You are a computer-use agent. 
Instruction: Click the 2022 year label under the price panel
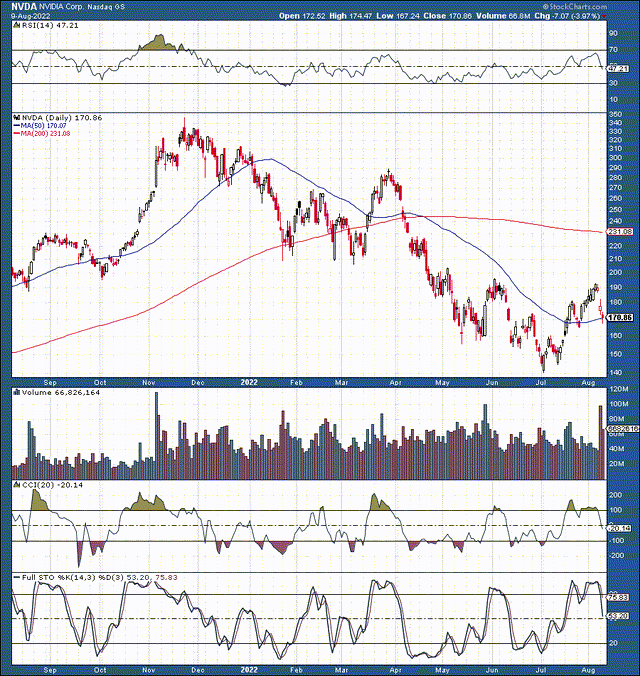click(x=249, y=382)
